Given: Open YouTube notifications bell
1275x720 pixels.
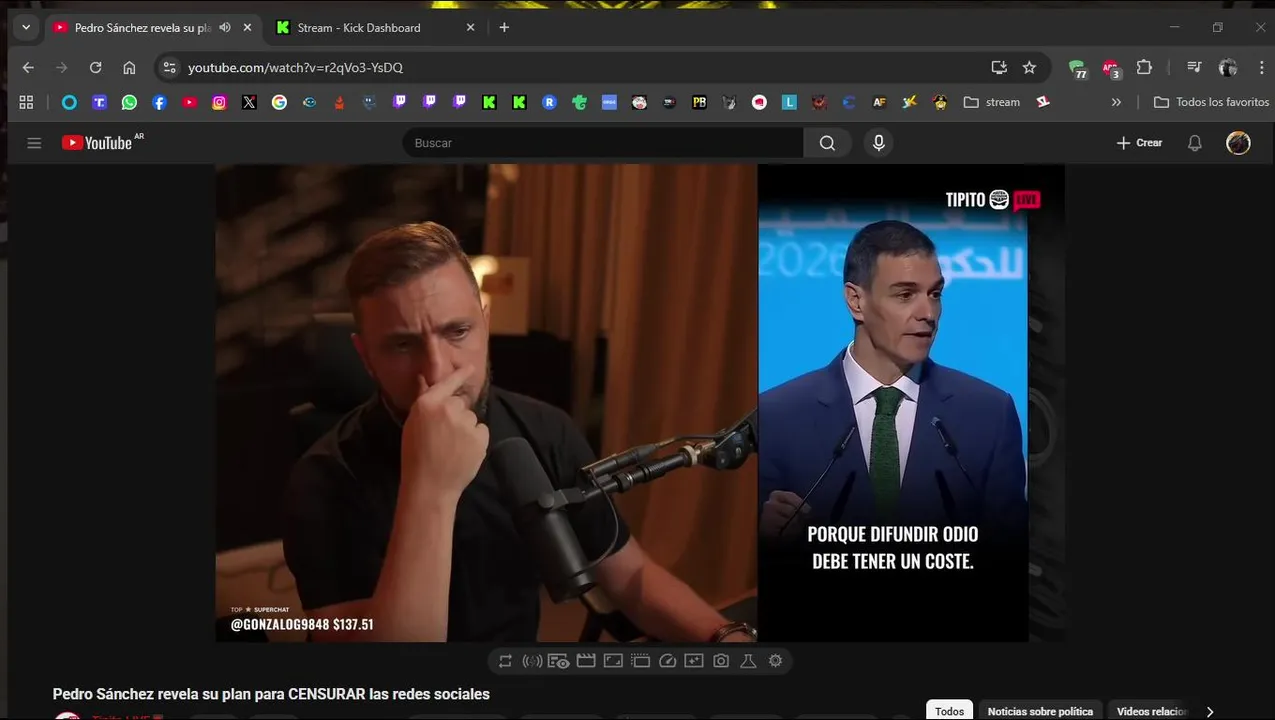Looking at the screenshot, I should [x=1194, y=143].
